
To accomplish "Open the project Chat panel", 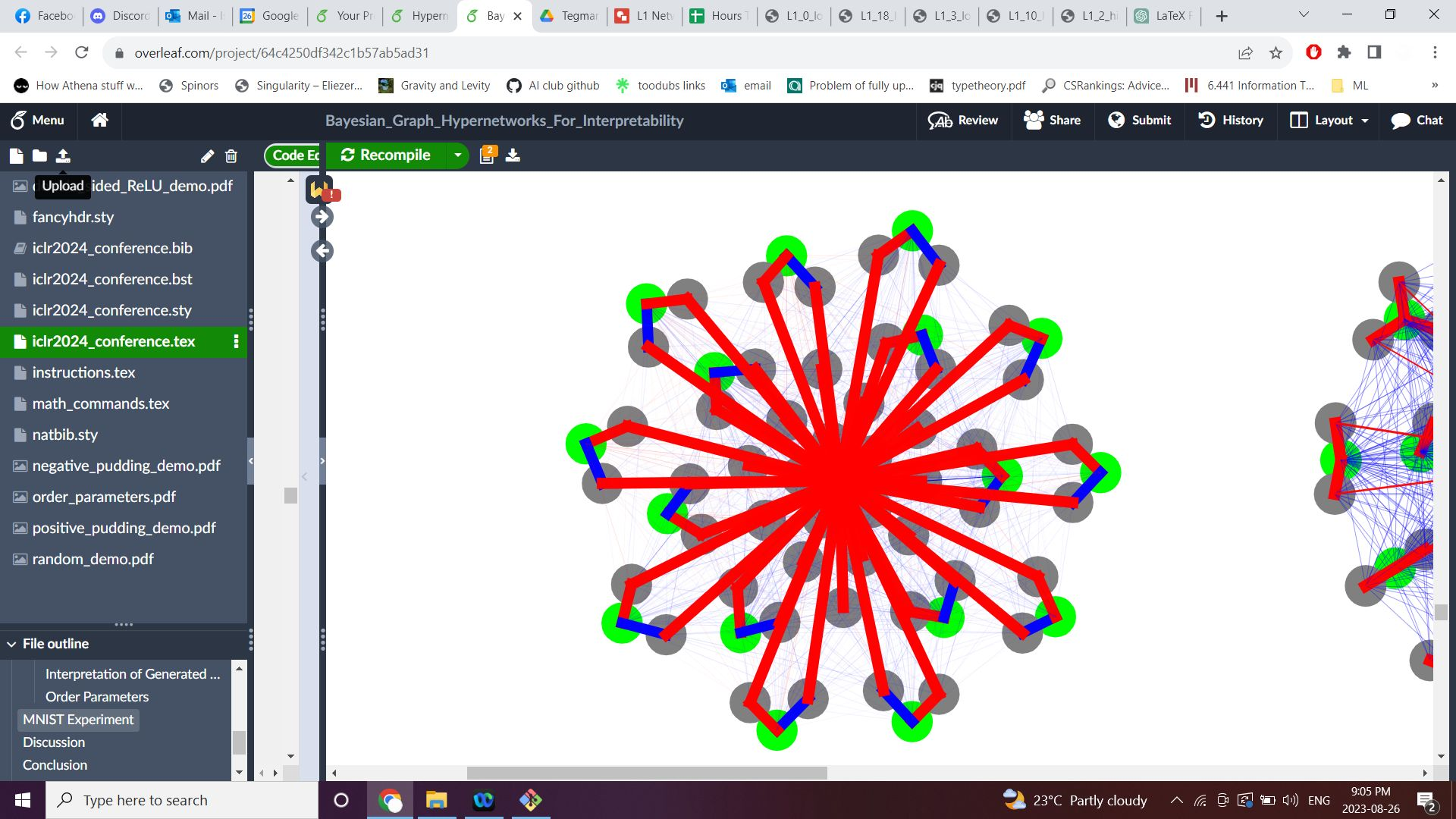I will [x=1415, y=120].
